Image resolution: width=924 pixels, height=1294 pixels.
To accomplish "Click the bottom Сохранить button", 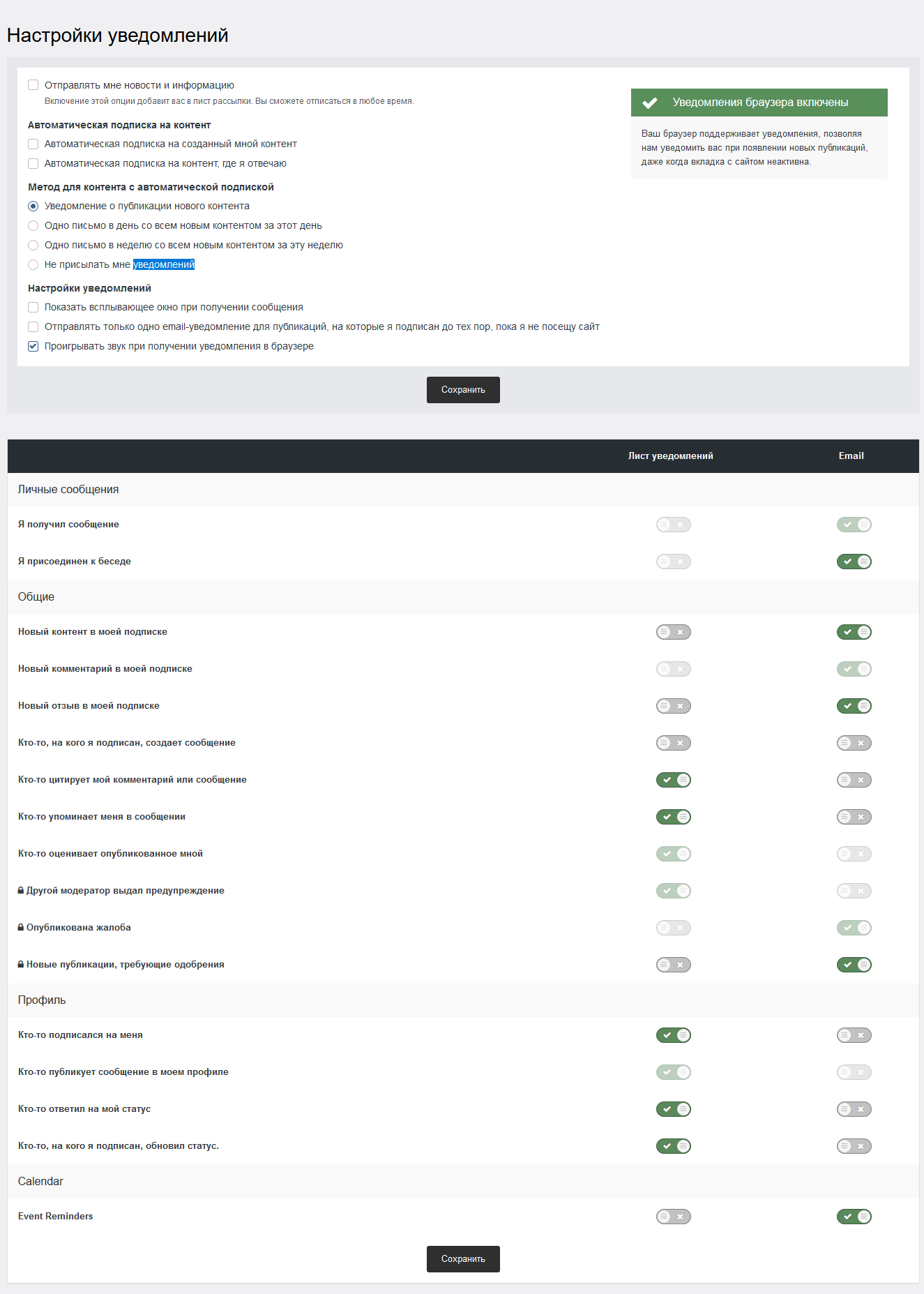I will tap(463, 1258).
